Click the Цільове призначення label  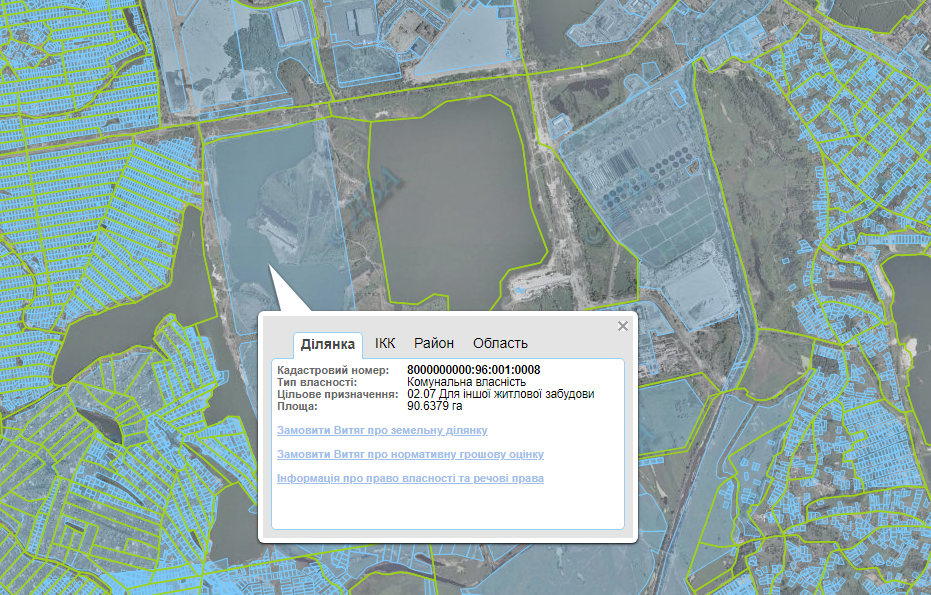pyautogui.click(x=337, y=394)
